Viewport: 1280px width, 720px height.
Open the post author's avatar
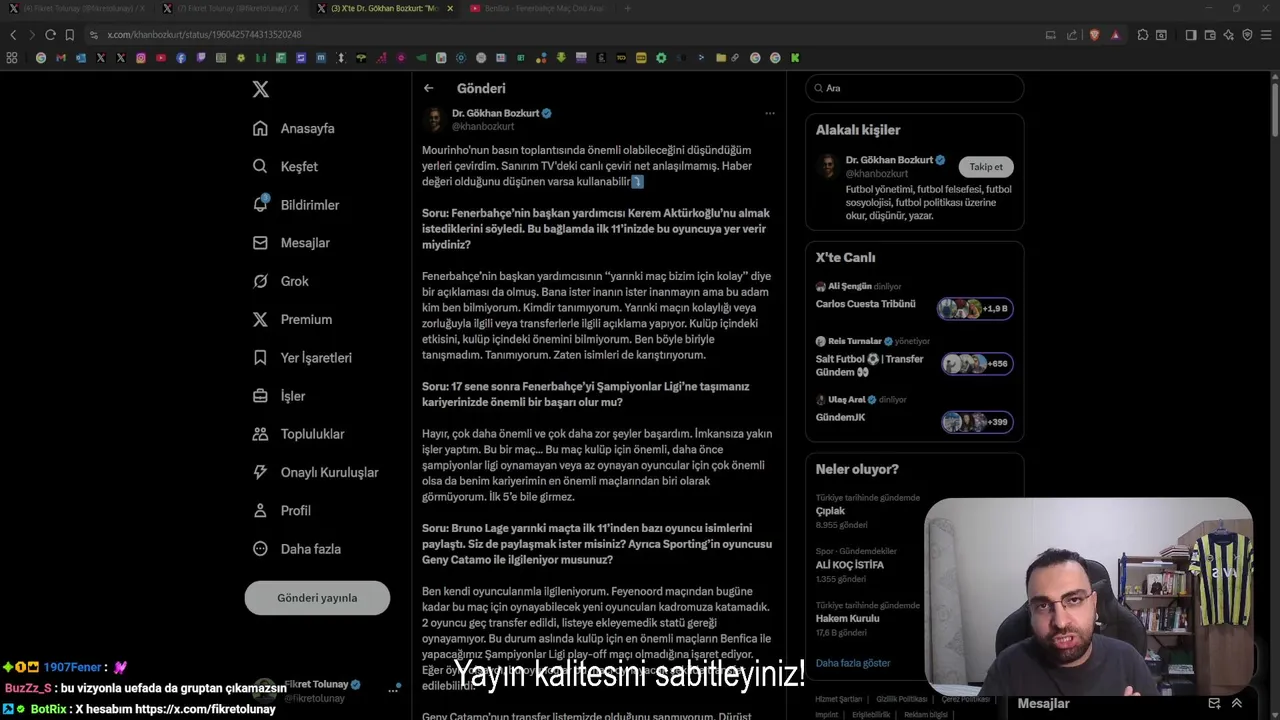tap(434, 119)
